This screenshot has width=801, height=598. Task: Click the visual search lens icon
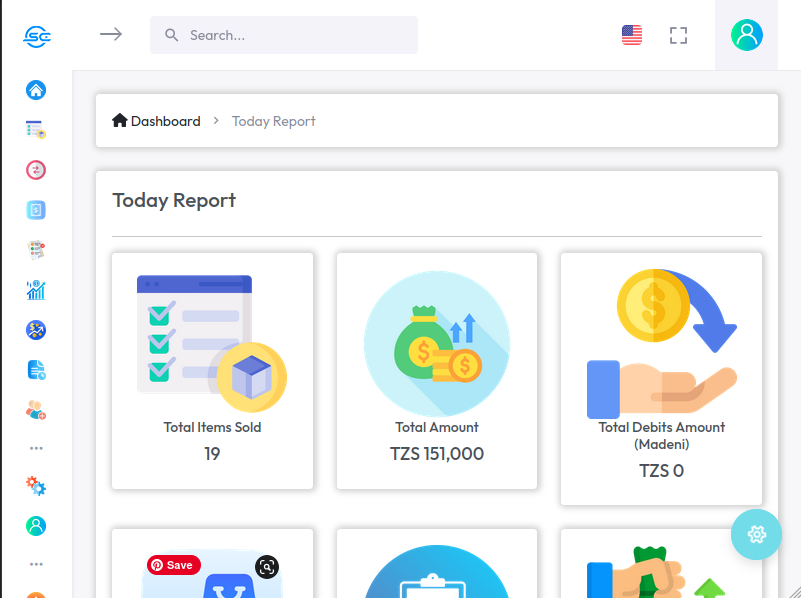(266, 567)
